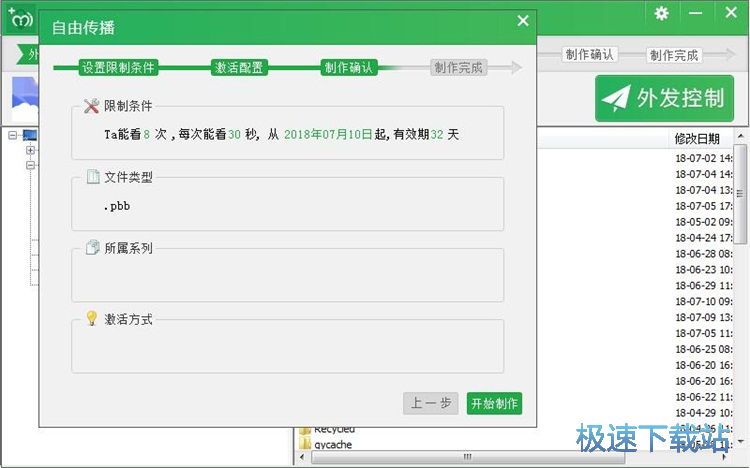Select the 激活配置 step
Image resolution: width=750 pixels, height=468 pixels.
(239, 67)
